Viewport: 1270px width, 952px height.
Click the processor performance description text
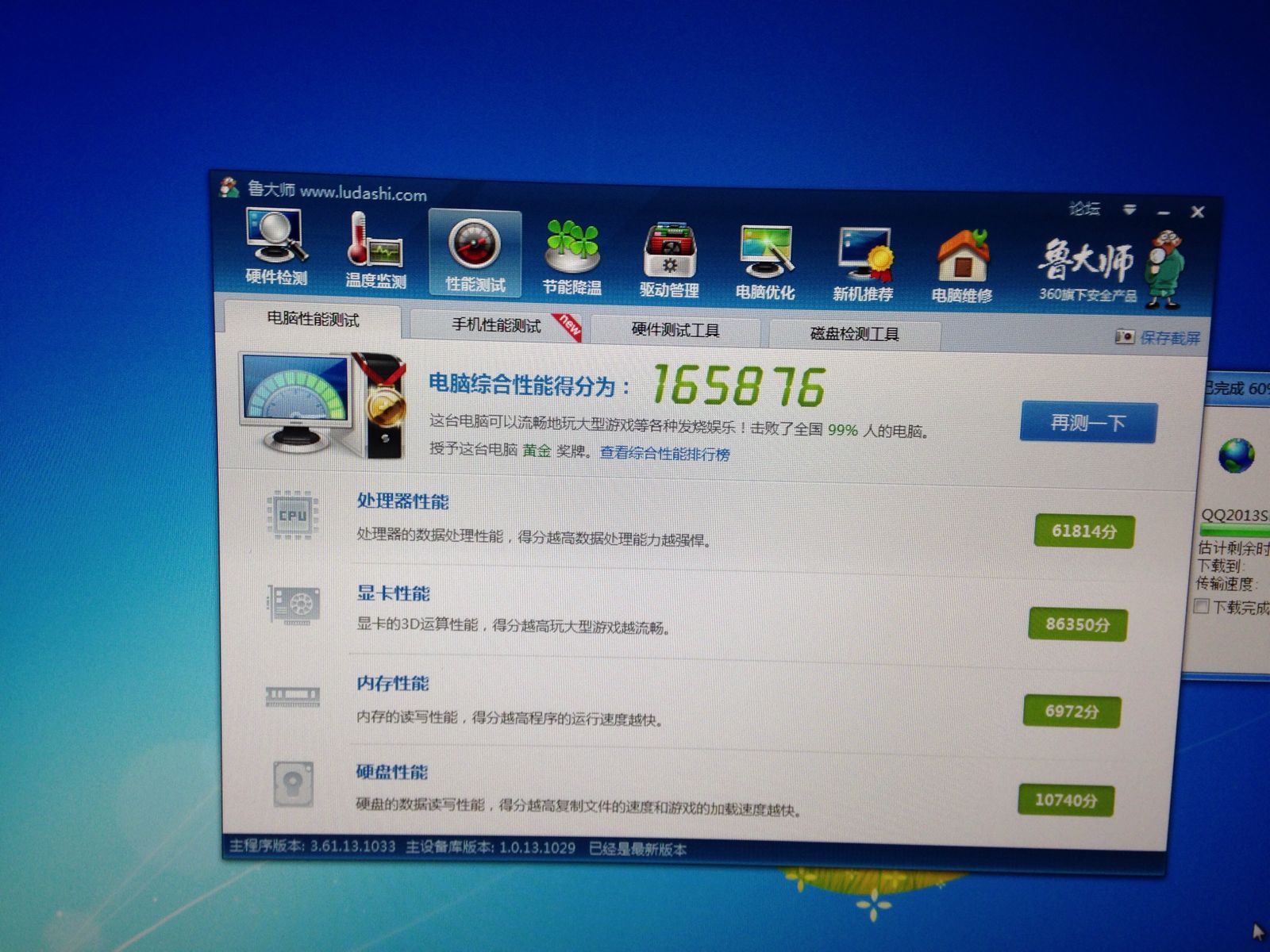click(533, 537)
